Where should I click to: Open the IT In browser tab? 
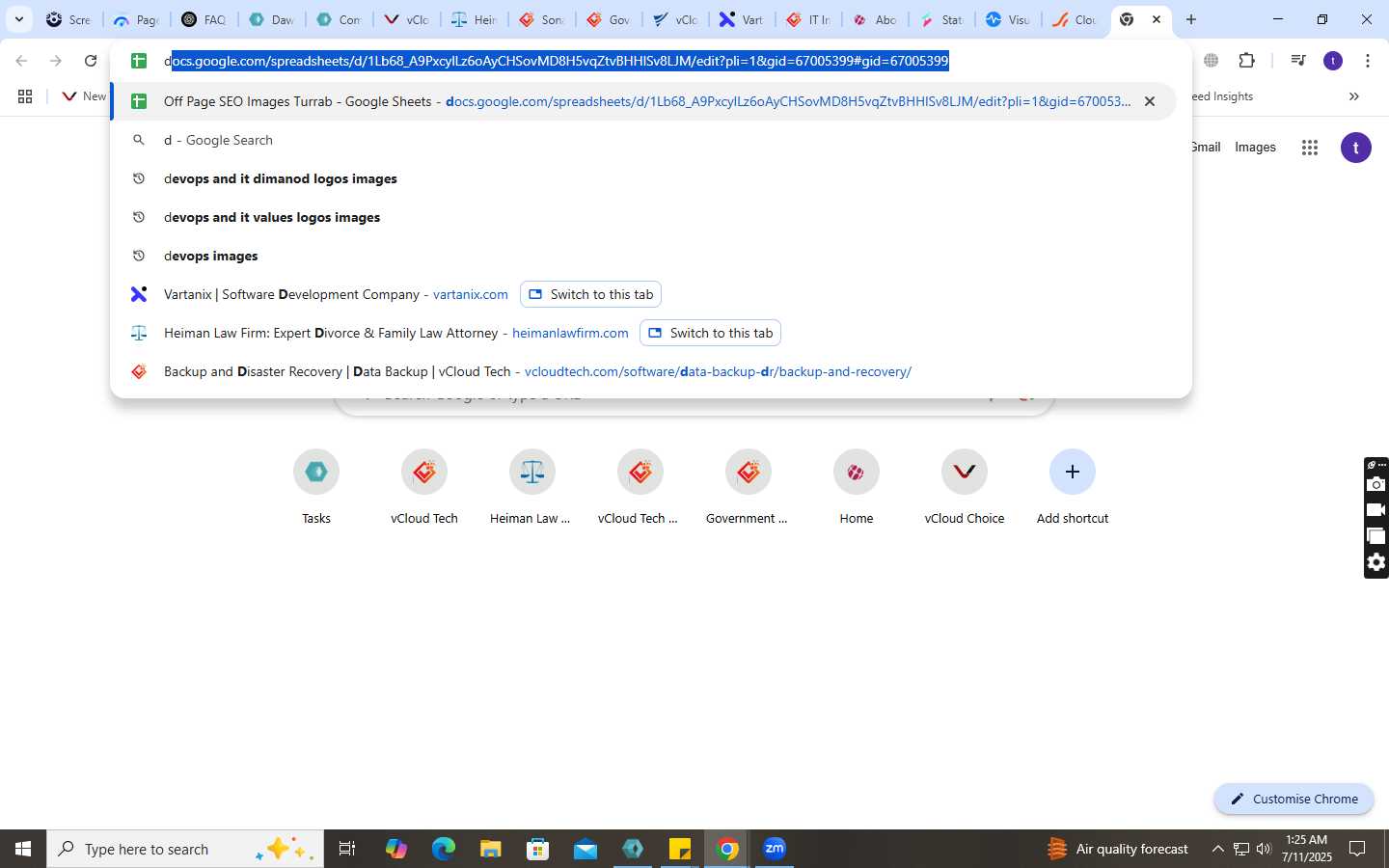(x=808, y=19)
